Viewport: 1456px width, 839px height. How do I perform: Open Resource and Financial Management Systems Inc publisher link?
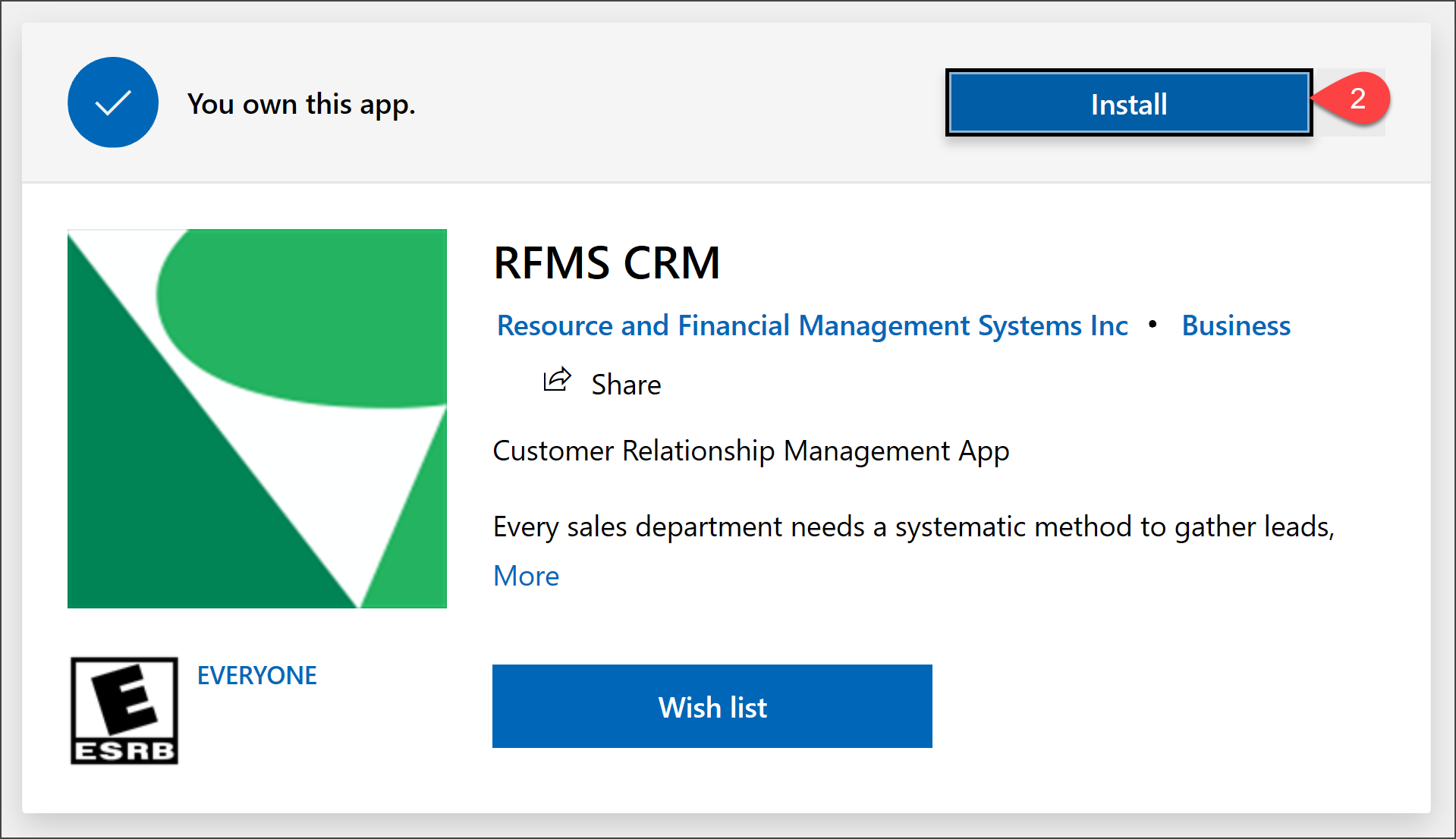[x=812, y=325]
